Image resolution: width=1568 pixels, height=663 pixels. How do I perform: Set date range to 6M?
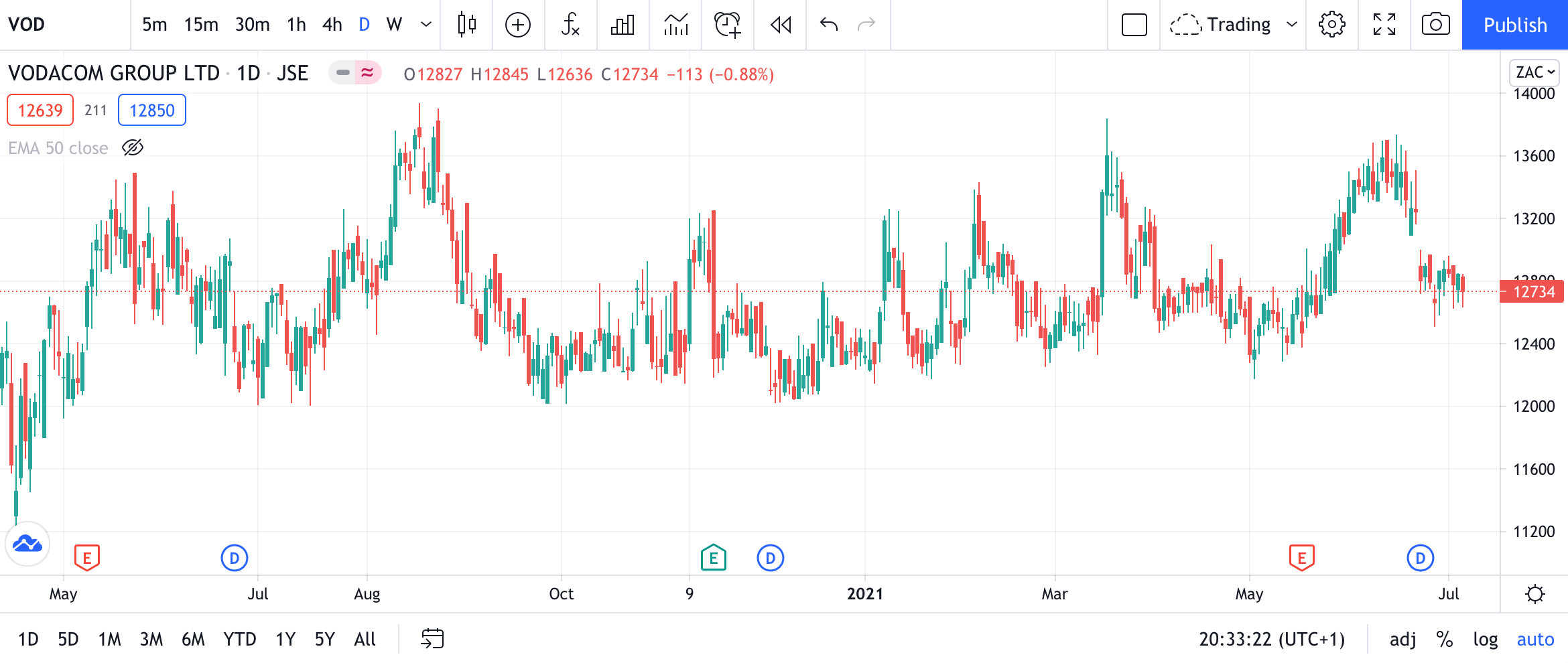click(x=193, y=639)
